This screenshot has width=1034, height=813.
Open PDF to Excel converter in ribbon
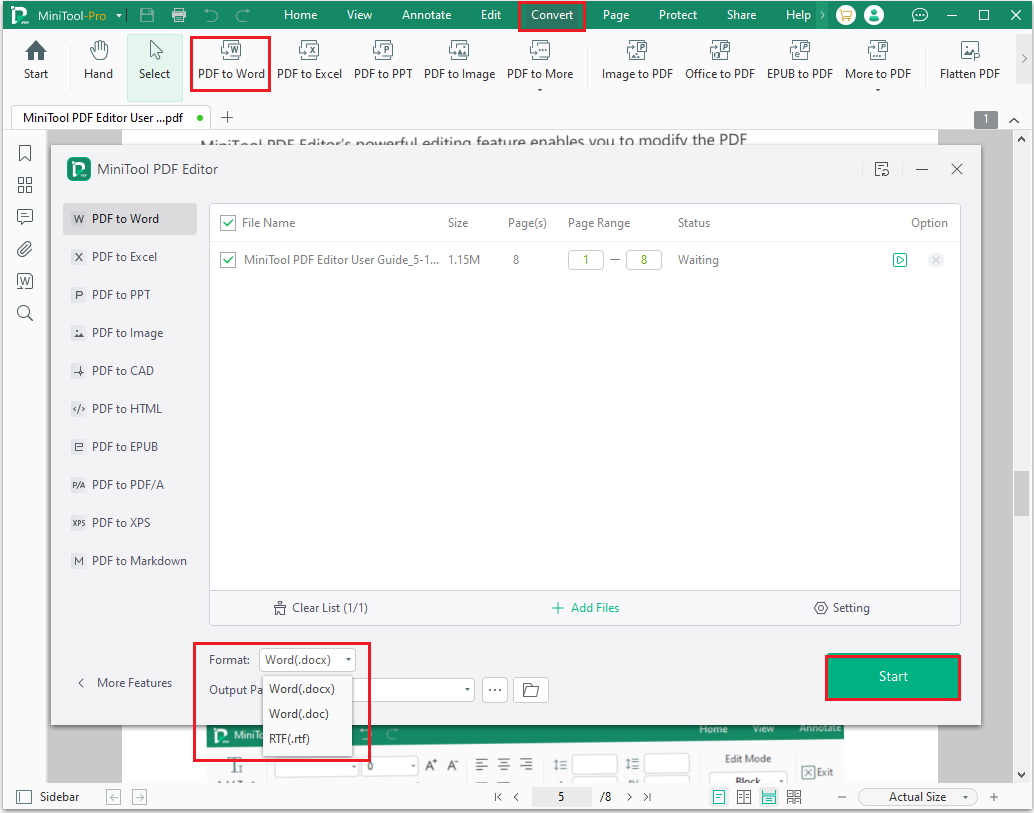click(309, 60)
